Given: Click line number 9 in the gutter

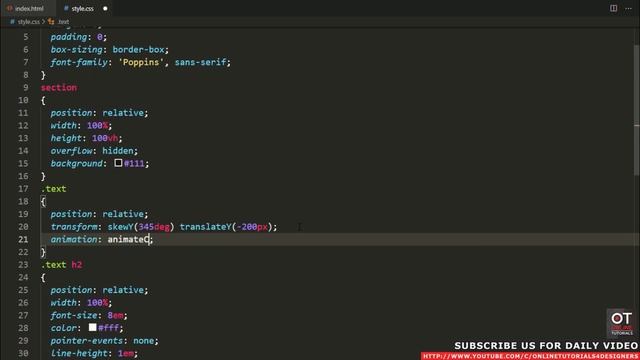Looking at the screenshot, I should pos(26,87).
